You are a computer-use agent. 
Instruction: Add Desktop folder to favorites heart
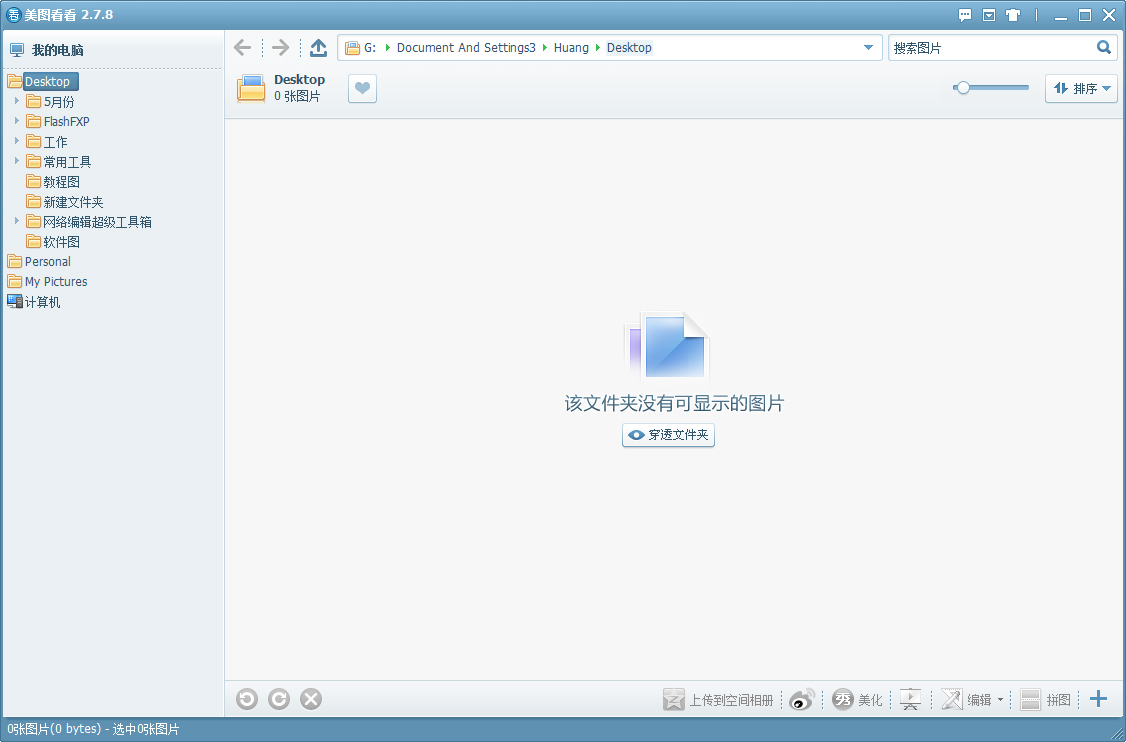[x=363, y=88]
